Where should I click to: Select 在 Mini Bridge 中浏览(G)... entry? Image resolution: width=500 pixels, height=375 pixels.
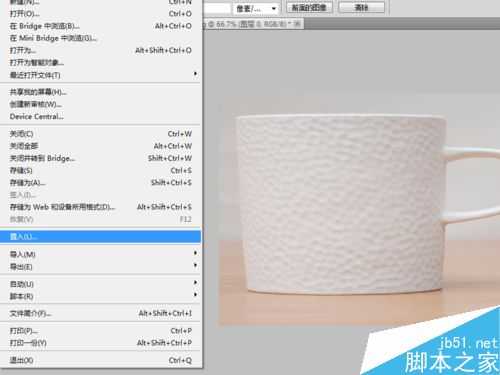100,38
